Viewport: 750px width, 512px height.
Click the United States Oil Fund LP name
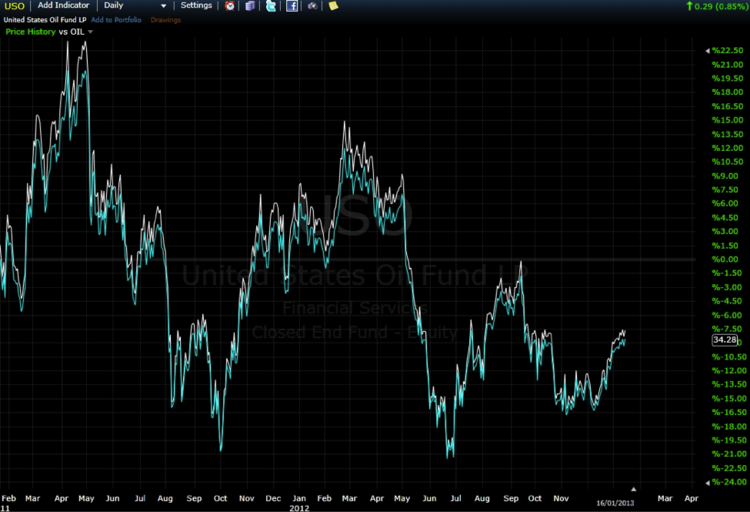point(45,20)
